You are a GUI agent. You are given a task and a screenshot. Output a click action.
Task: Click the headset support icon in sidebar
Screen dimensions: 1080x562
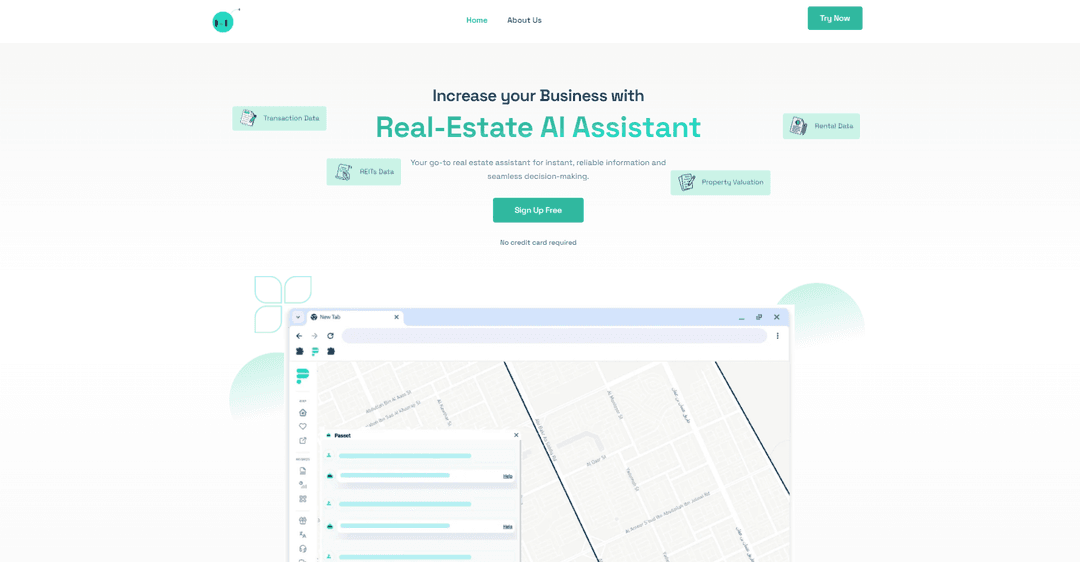tap(302, 549)
